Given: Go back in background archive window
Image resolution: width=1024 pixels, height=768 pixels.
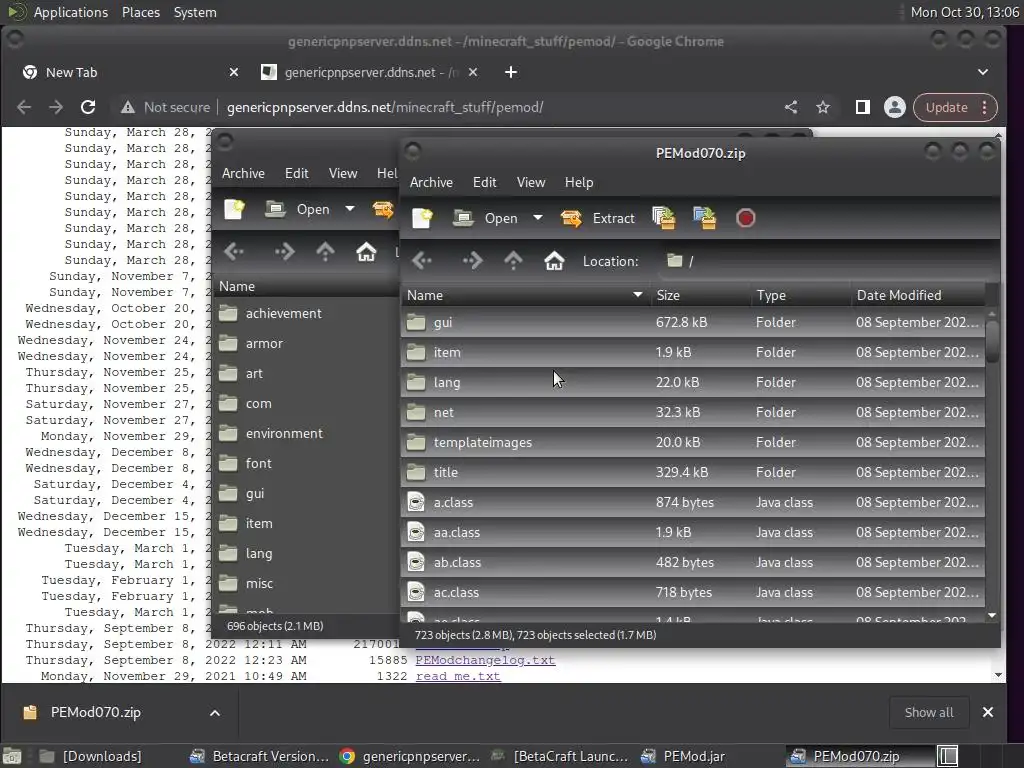Looking at the screenshot, I should pos(234,252).
